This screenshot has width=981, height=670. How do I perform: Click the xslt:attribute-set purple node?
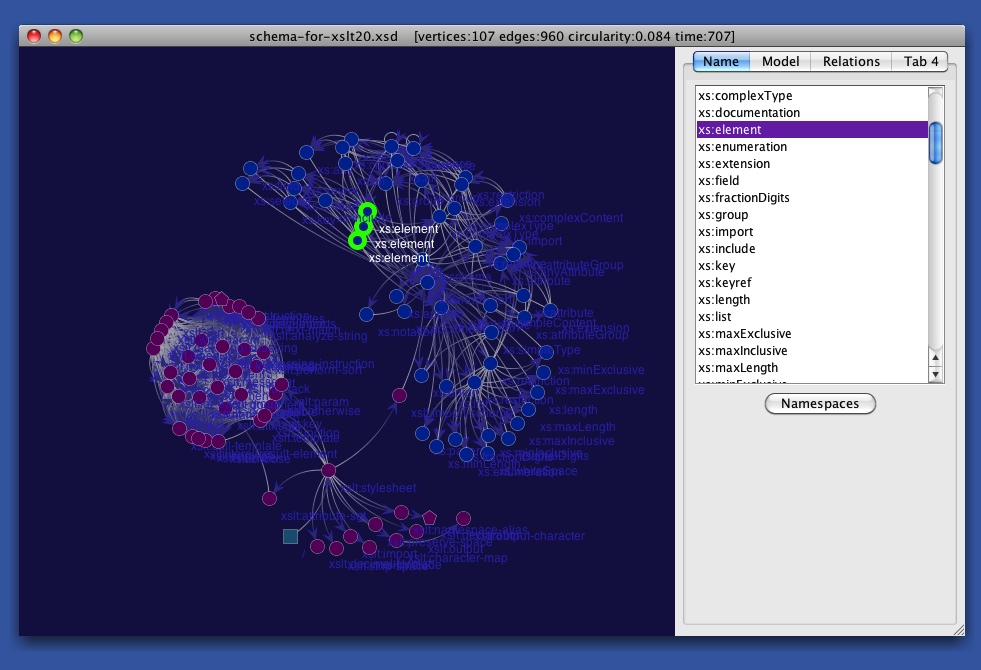coord(269,498)
